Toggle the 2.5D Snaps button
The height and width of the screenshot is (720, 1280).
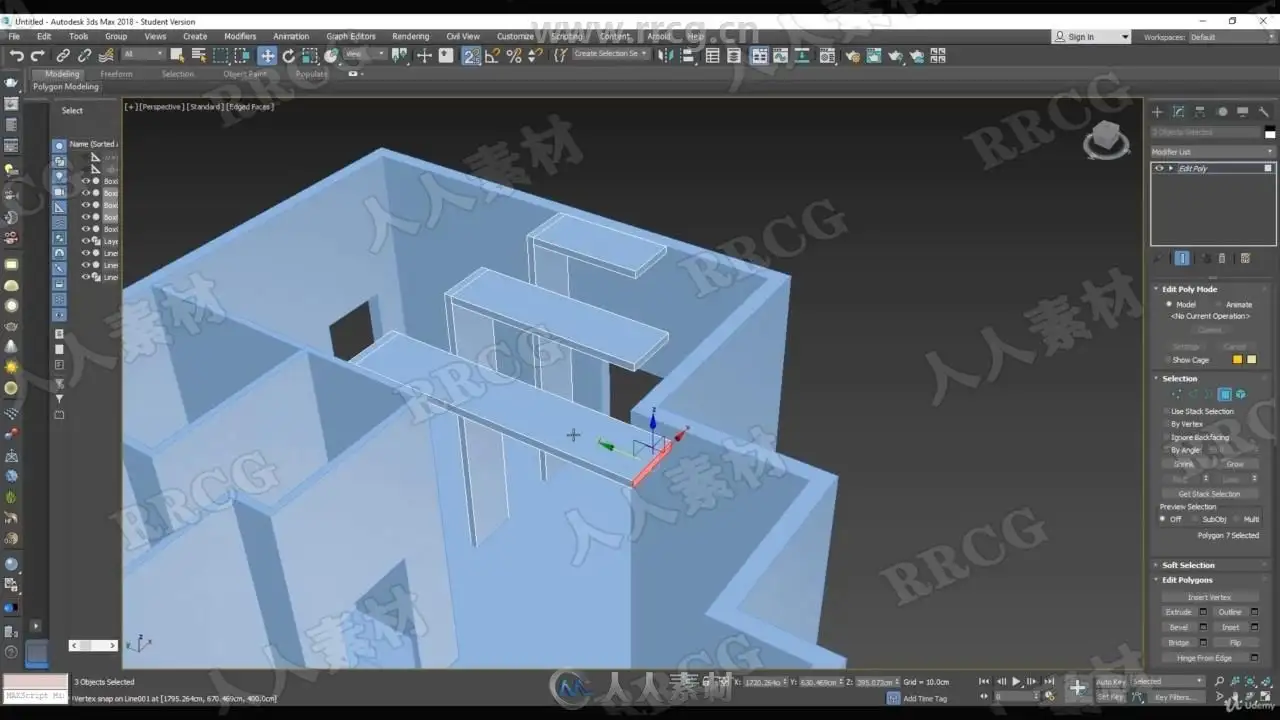[471, 56]
